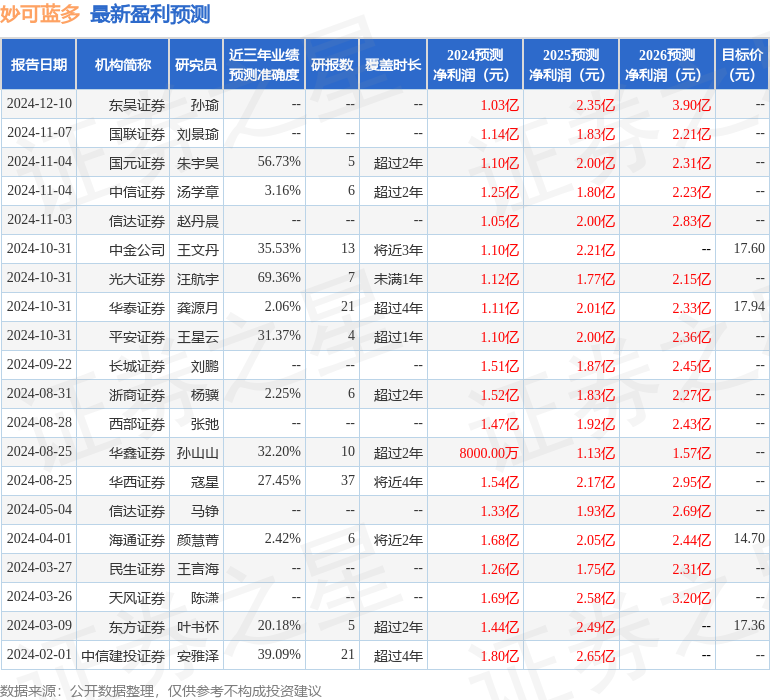Screen dimensions: 770x700
Task: Click institution 华西证券
Action: tap(137, 482)
